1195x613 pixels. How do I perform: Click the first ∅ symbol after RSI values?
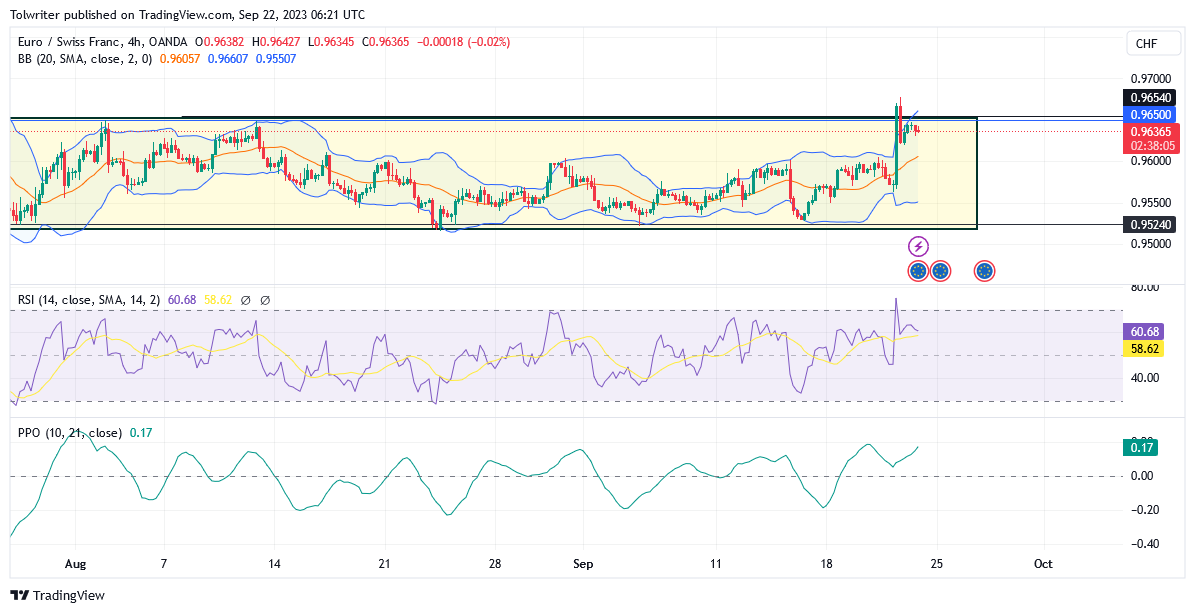[x=245, y=300]
